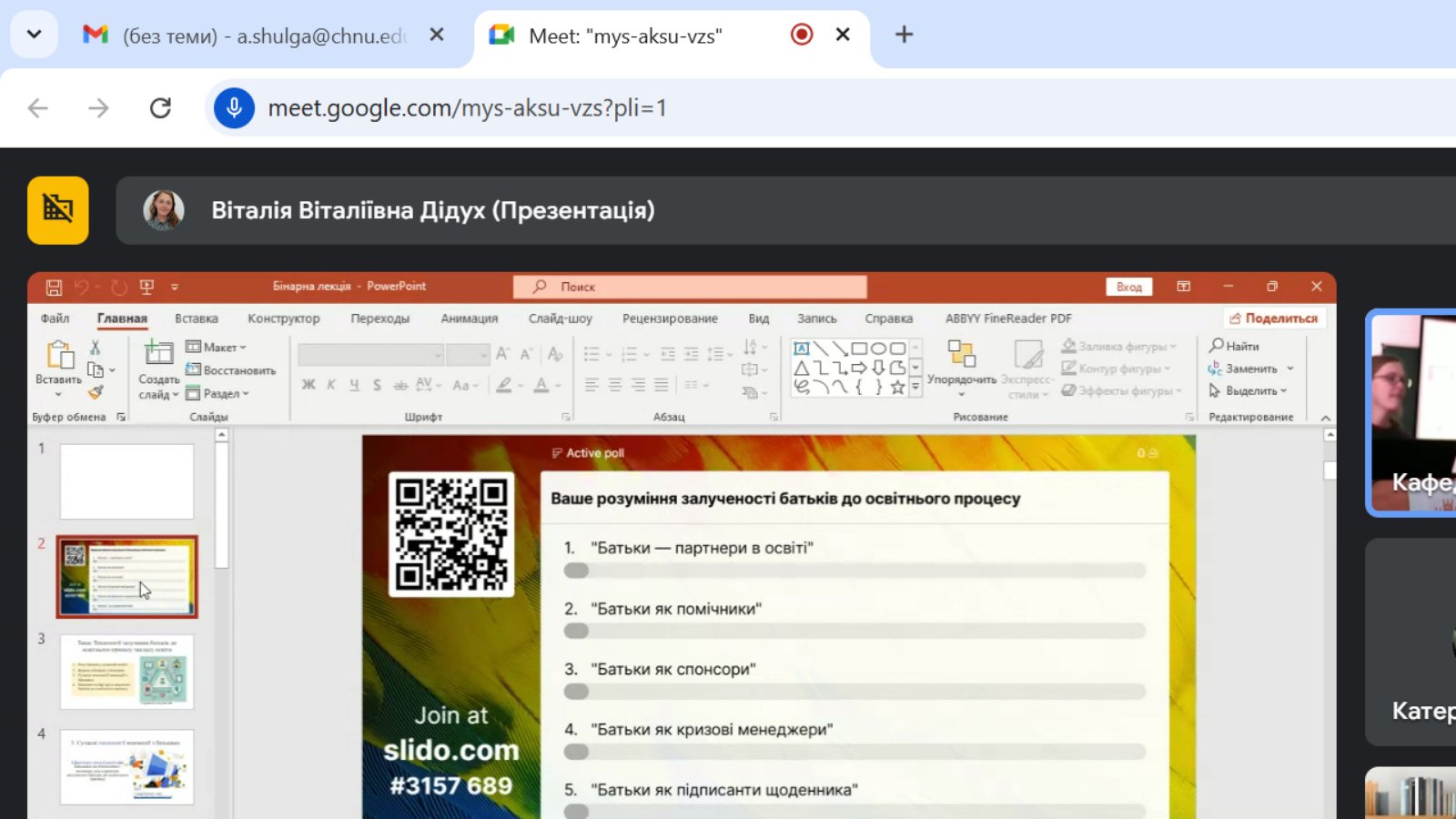Click the Cut scissors icon

click(x=95, y=348)
